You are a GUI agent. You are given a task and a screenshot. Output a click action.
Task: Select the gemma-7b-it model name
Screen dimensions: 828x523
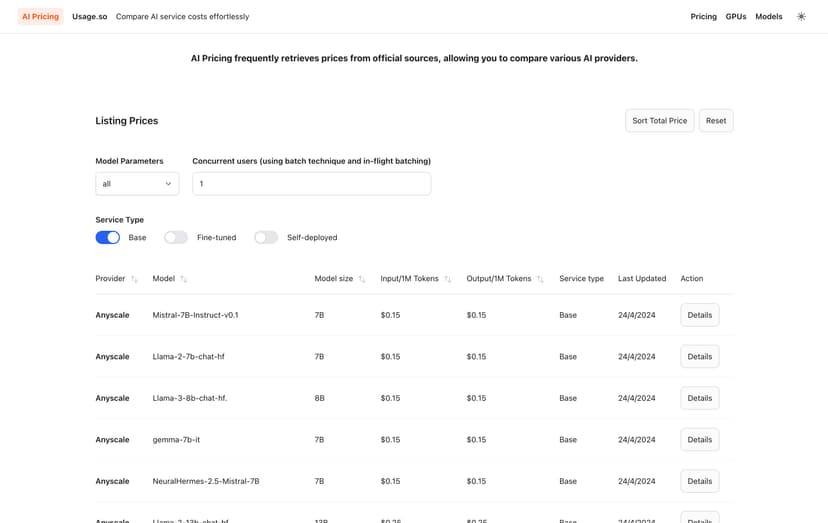176,440
